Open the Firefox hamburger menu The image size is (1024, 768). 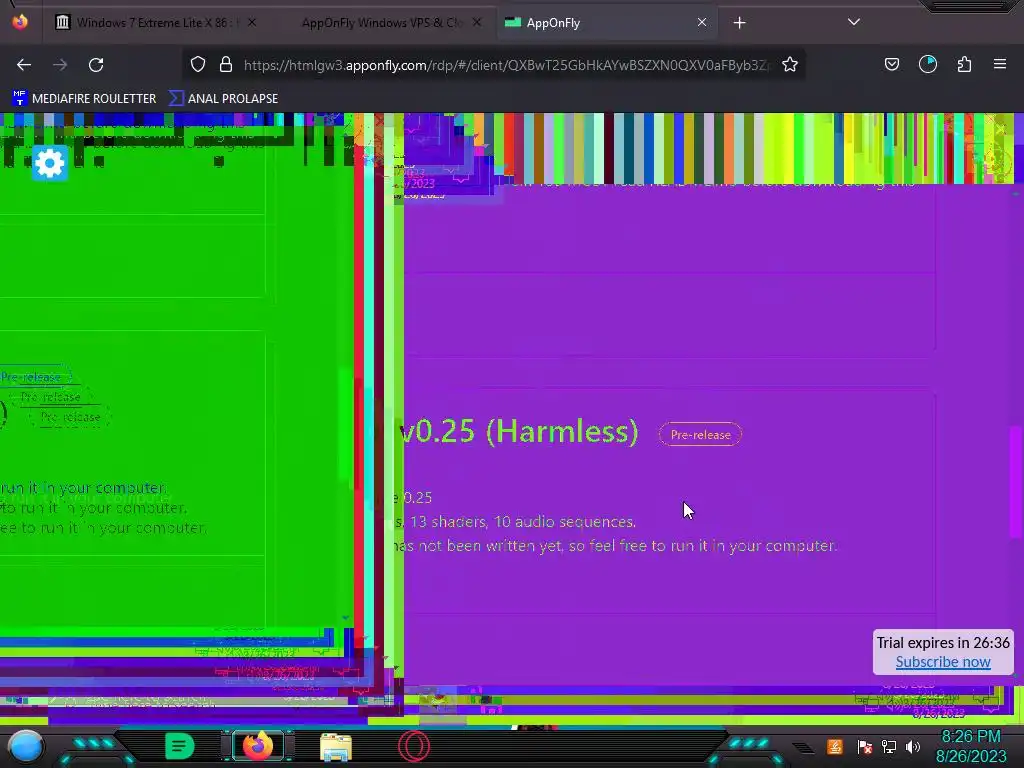tap(1000, 64)
